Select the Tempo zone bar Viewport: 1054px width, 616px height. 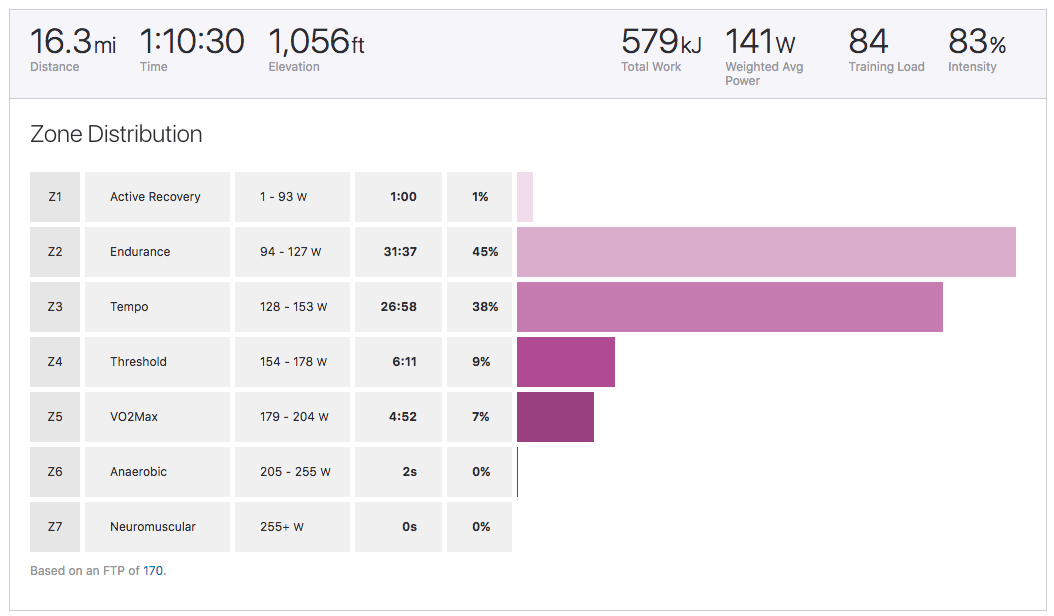729,307
